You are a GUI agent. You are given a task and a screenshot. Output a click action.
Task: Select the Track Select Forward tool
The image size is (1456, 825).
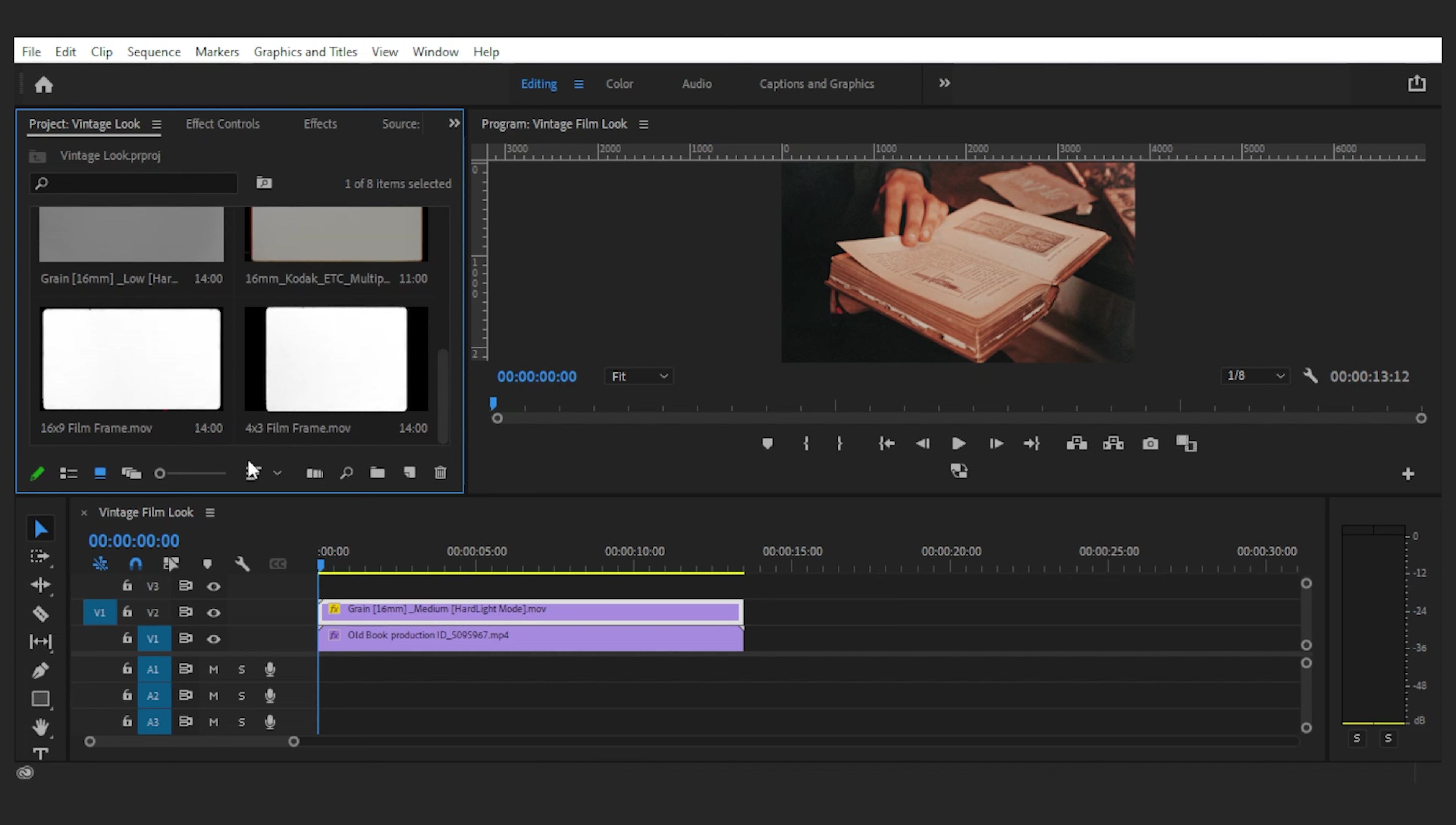tap(40, 557)
